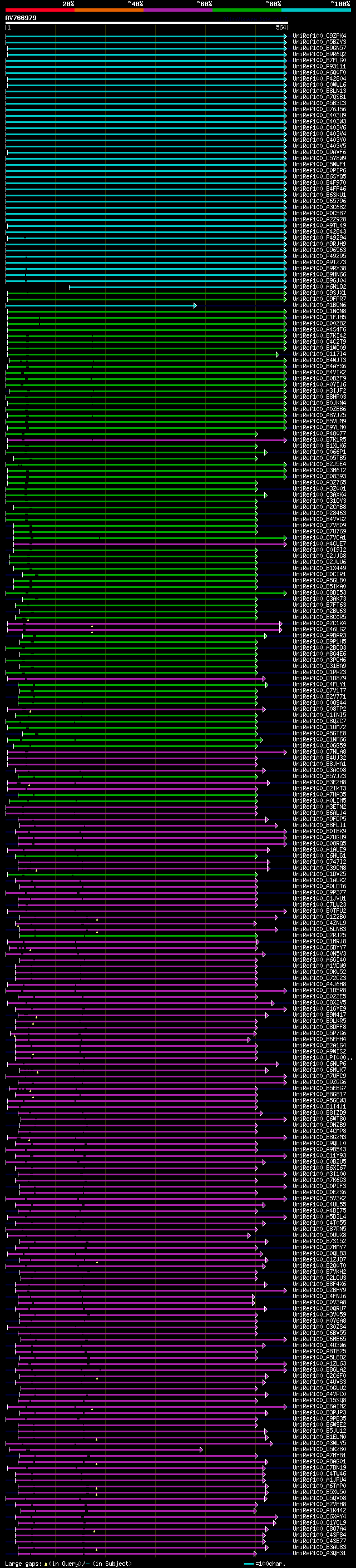Select the UniRef100_C0N5V3 label

pyautogui.click(x=319, y=954)
